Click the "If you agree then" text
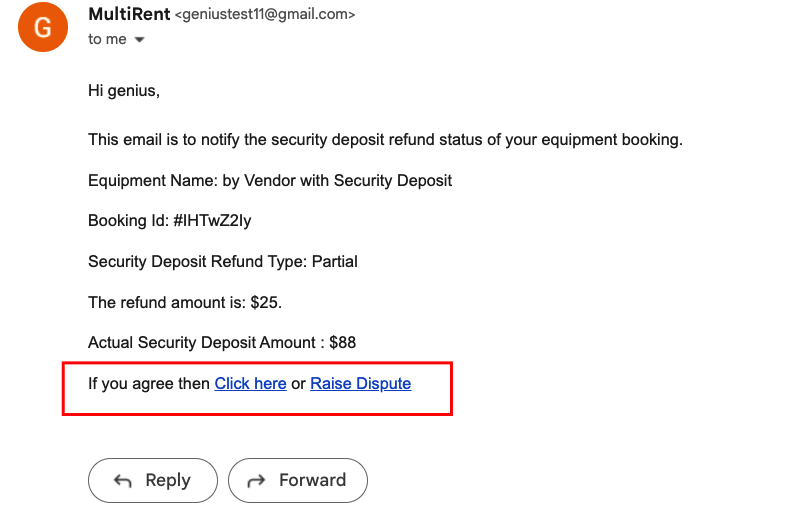Viewport: 797px width, 508px height. [x=149, y=383]
